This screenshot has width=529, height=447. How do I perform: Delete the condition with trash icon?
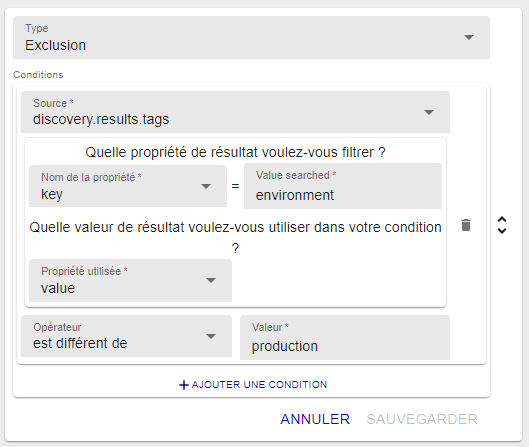(466, 225)
